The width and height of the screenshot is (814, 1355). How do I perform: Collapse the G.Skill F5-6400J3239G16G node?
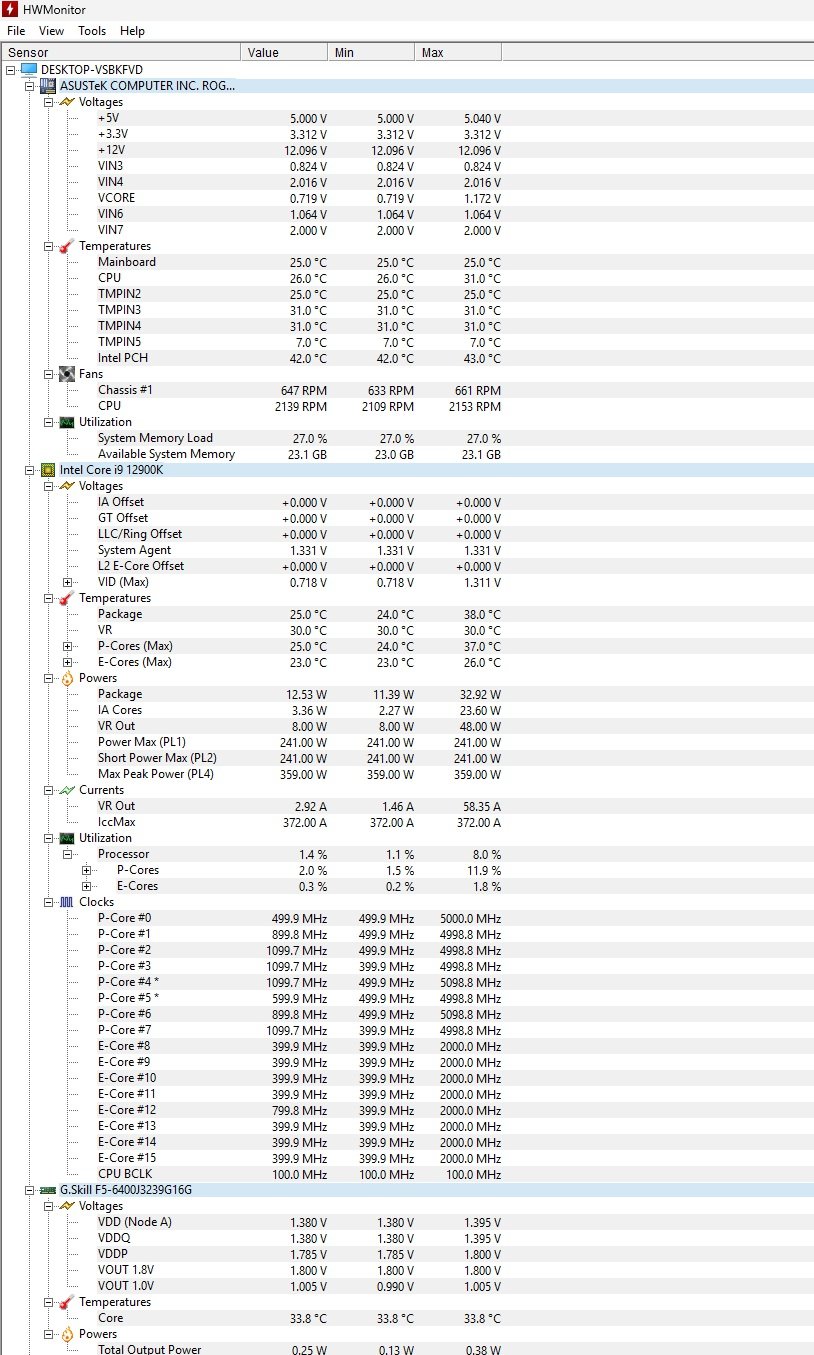(30, 1190)
